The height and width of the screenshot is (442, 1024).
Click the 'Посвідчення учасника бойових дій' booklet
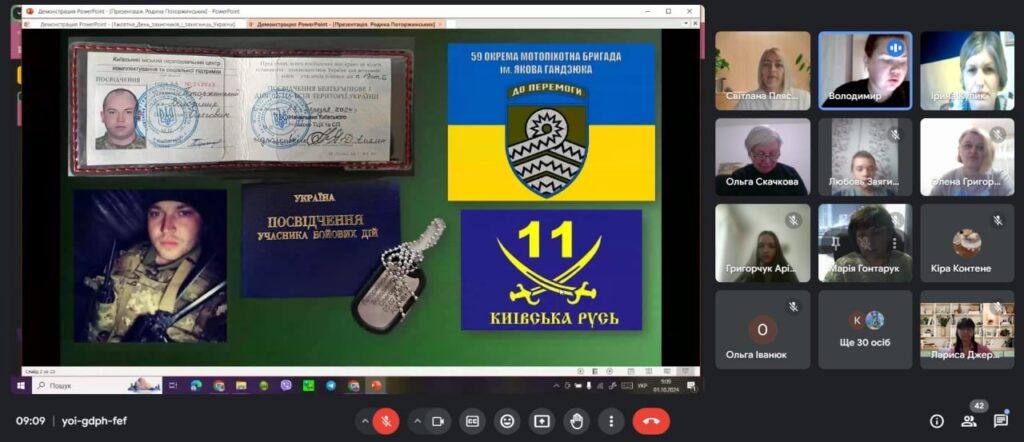click(320, 239)
